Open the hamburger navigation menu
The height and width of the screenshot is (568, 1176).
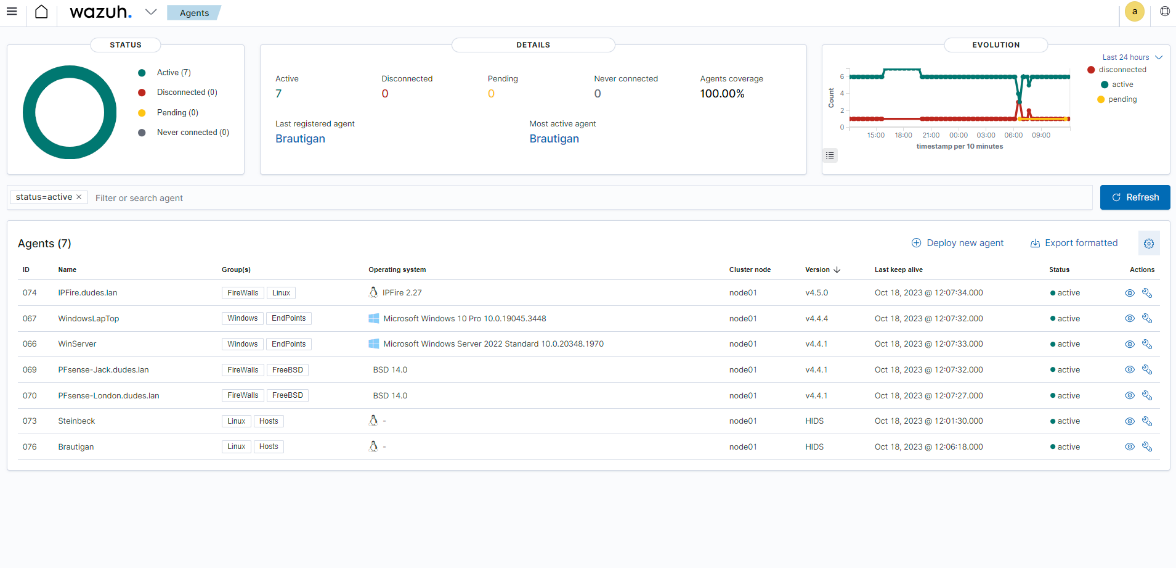(12, 12)
